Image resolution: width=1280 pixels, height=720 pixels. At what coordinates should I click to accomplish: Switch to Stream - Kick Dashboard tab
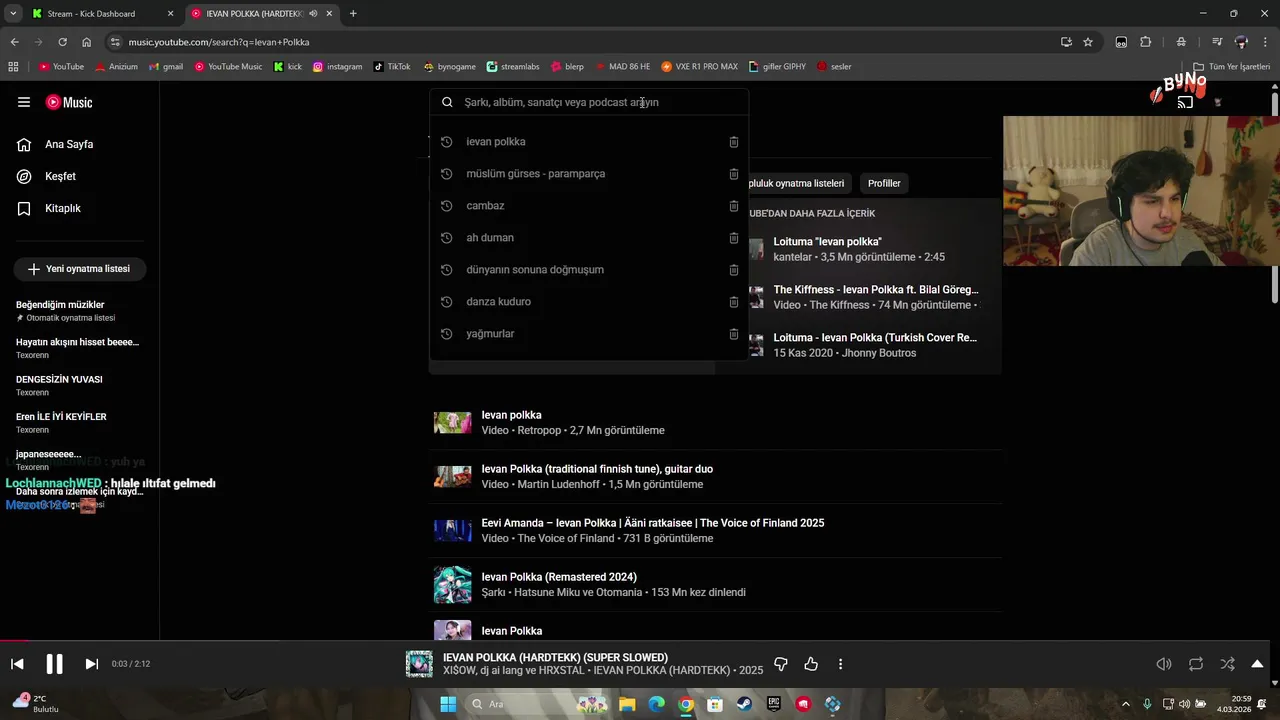(x=100, y=14)
